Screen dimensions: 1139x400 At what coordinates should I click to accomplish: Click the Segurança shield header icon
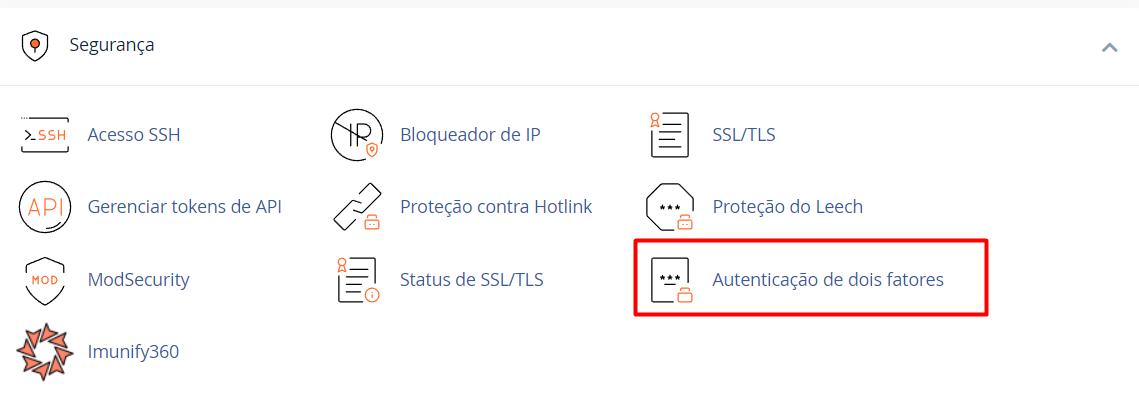click(x=35, y=46)
